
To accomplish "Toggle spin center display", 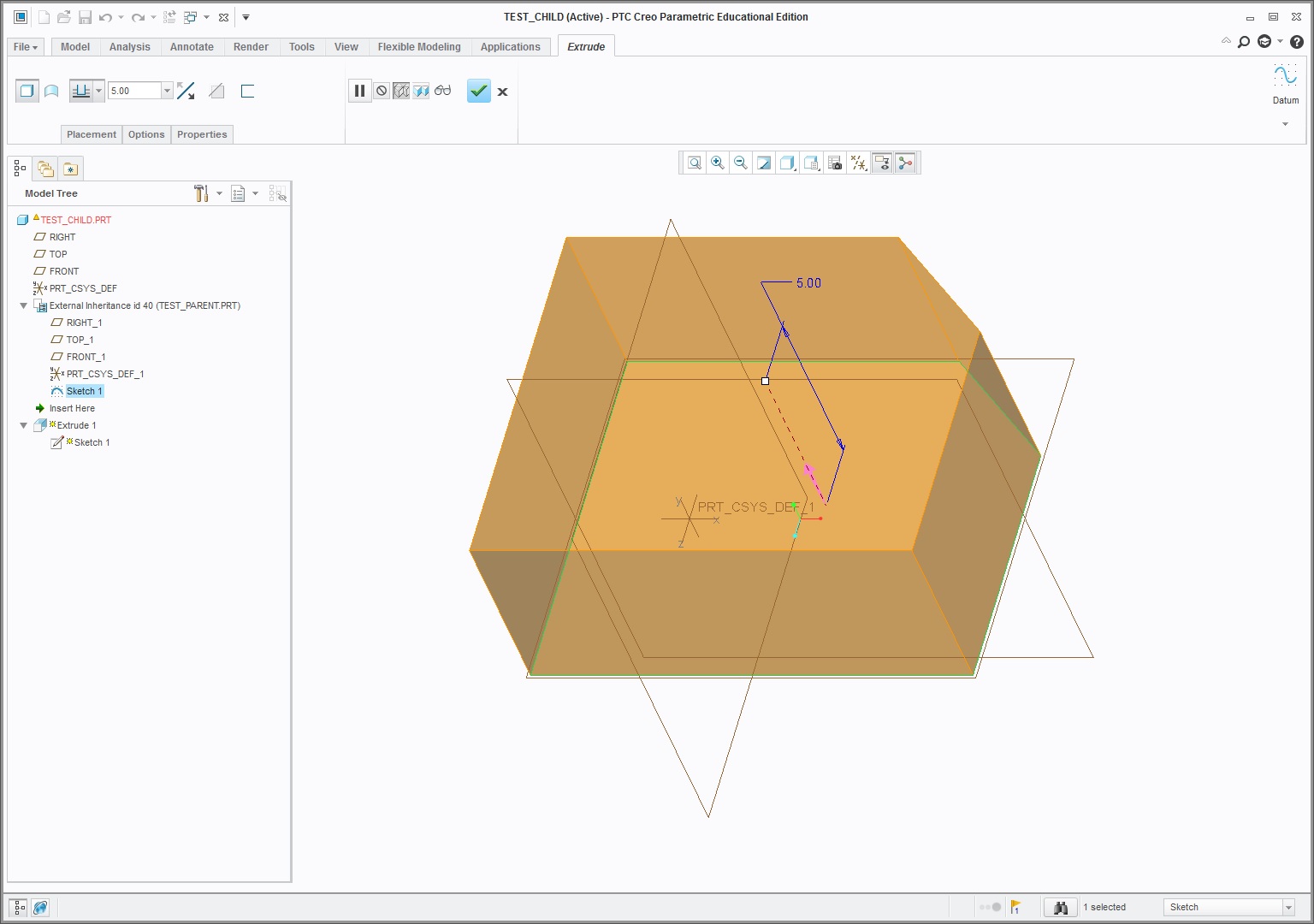I will click(x=905, y=163).
